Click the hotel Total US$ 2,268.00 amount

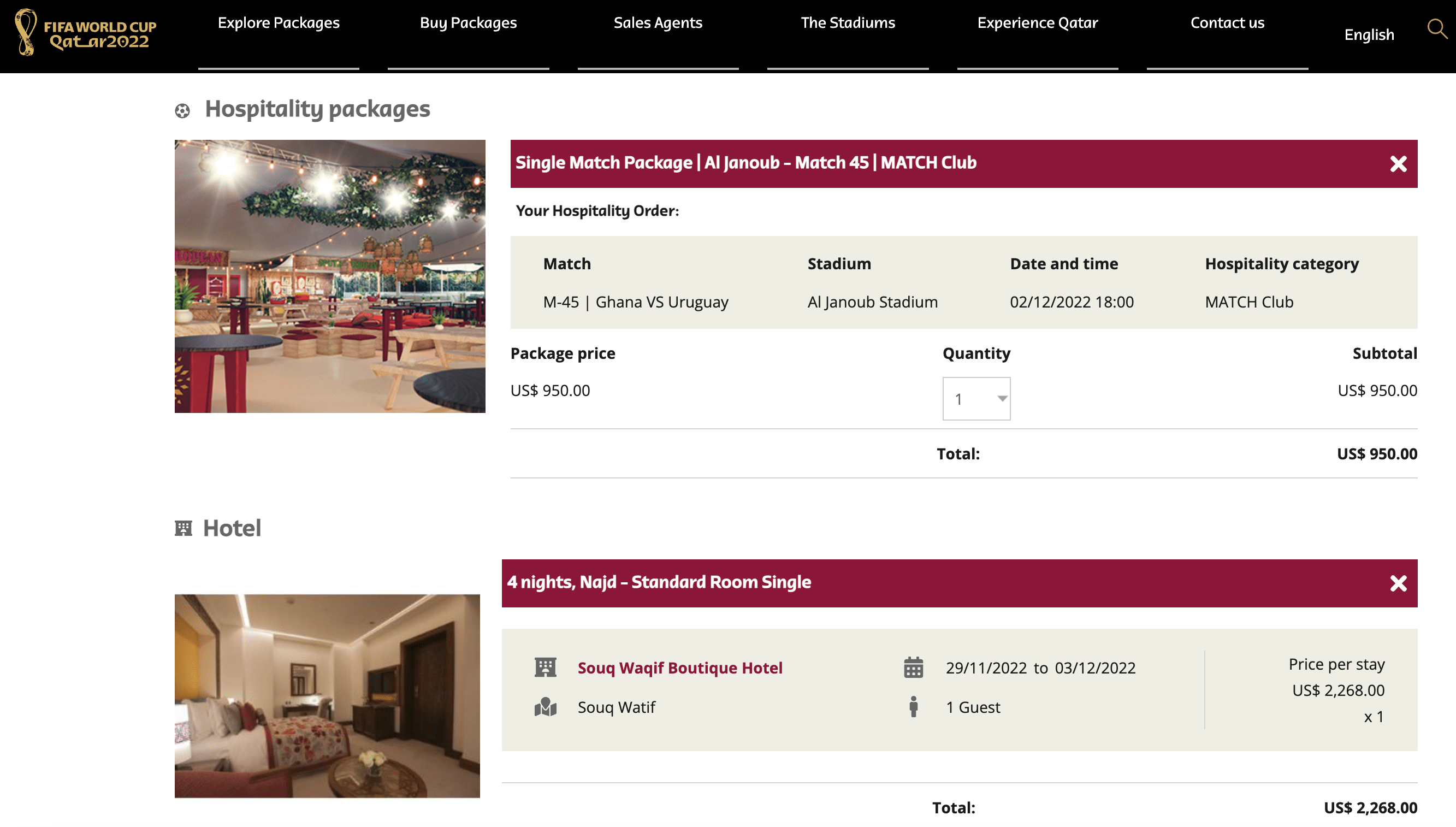click(1370, 808)
